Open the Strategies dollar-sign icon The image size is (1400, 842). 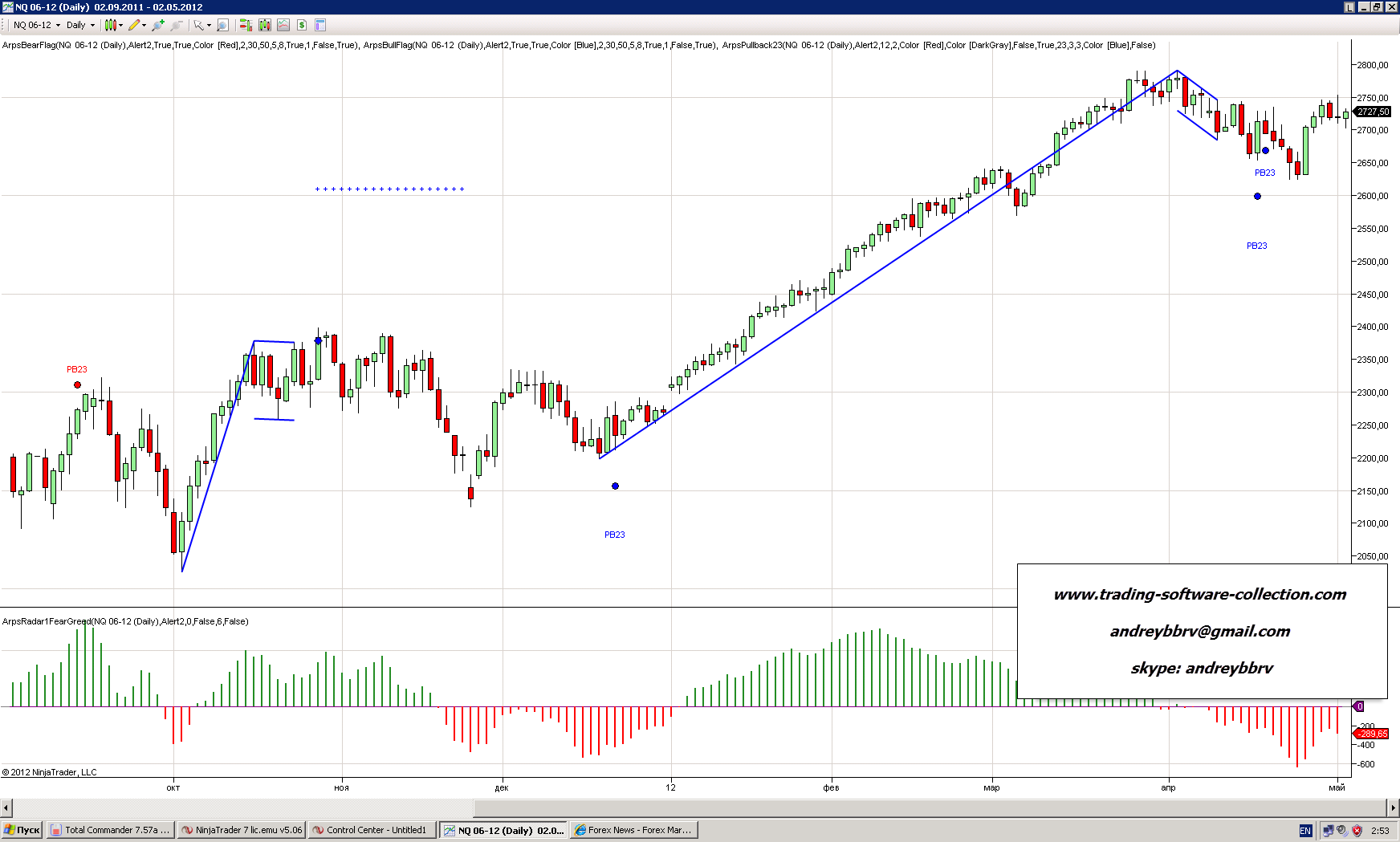[x=302, y=25]
